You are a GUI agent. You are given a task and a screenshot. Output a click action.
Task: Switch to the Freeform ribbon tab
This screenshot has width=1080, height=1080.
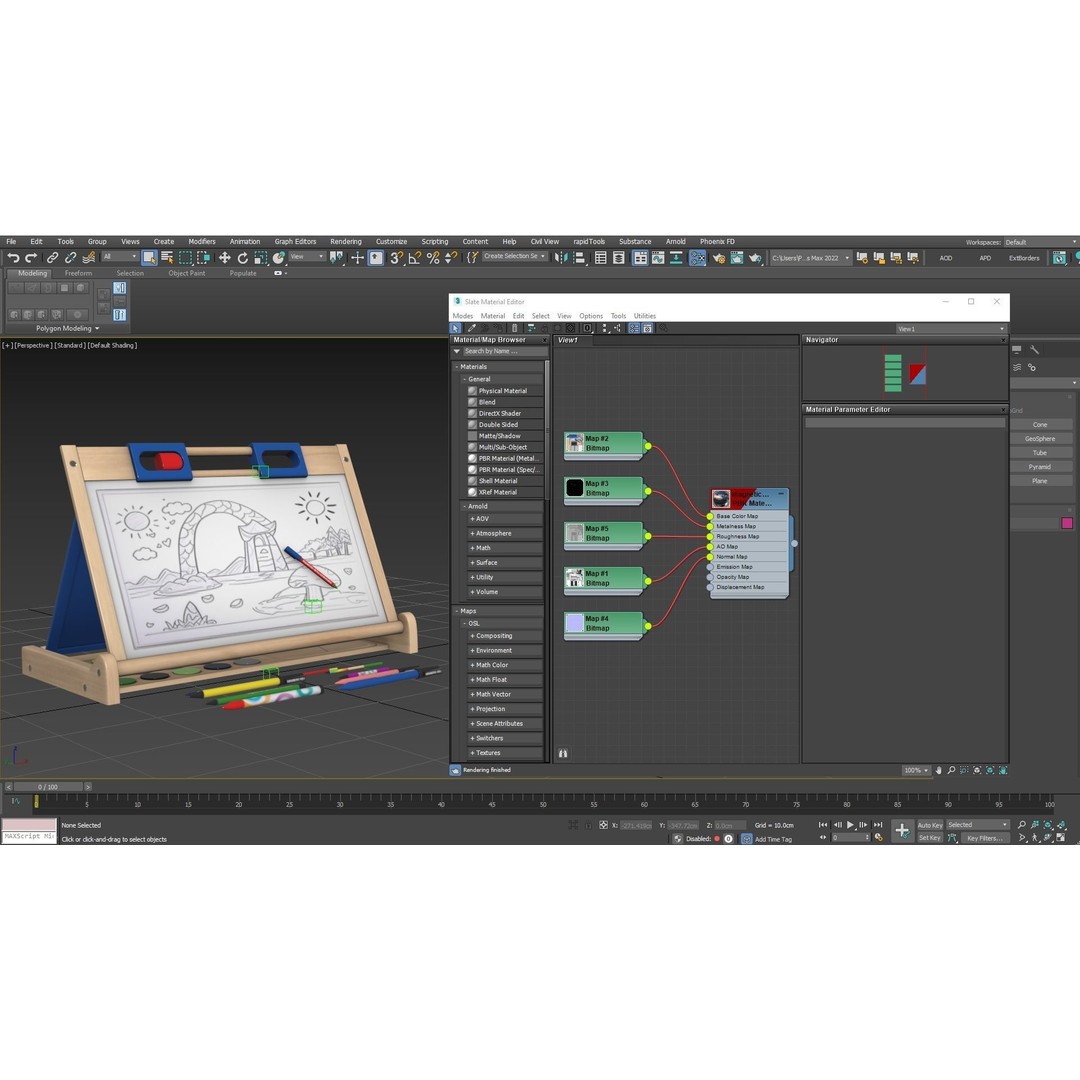(79, 273)
